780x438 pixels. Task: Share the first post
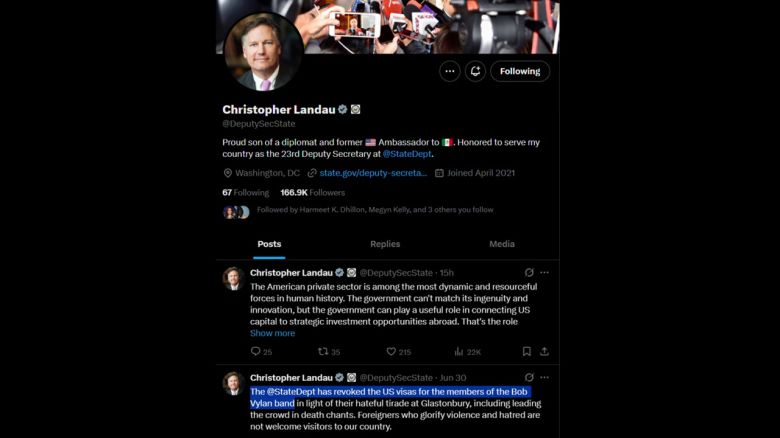(544, 352)
